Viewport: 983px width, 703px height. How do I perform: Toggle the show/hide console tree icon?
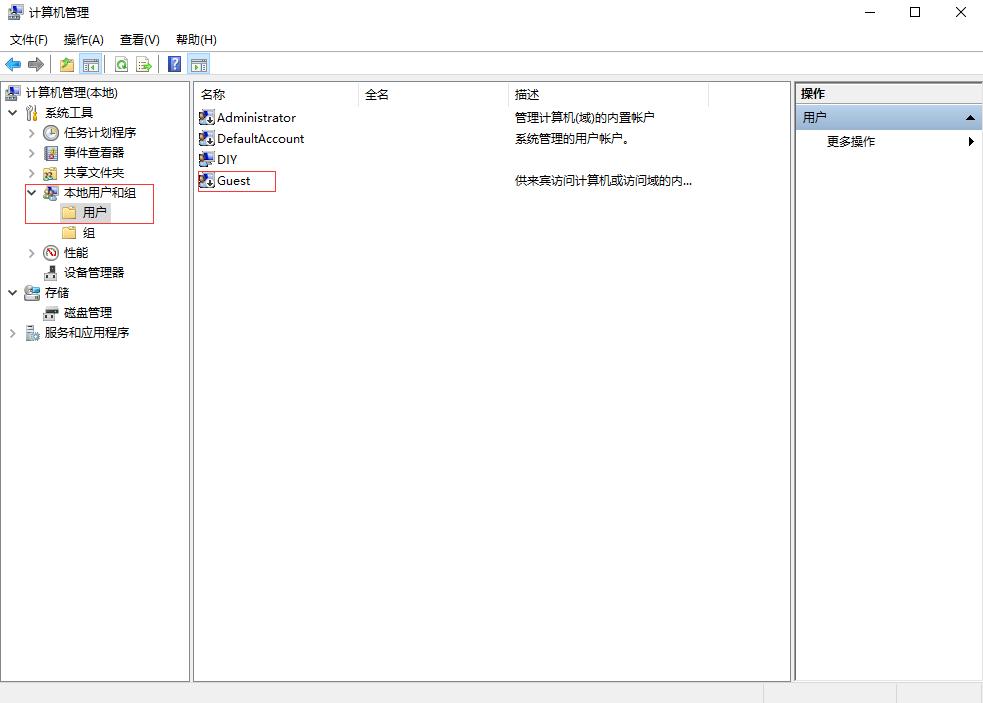pos(88,63)
